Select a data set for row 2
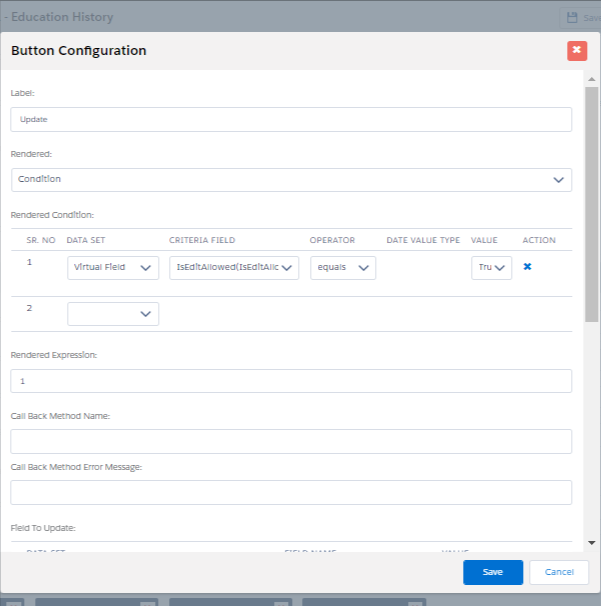The width and height of the screenshot is (601, 606). (113, 314)
